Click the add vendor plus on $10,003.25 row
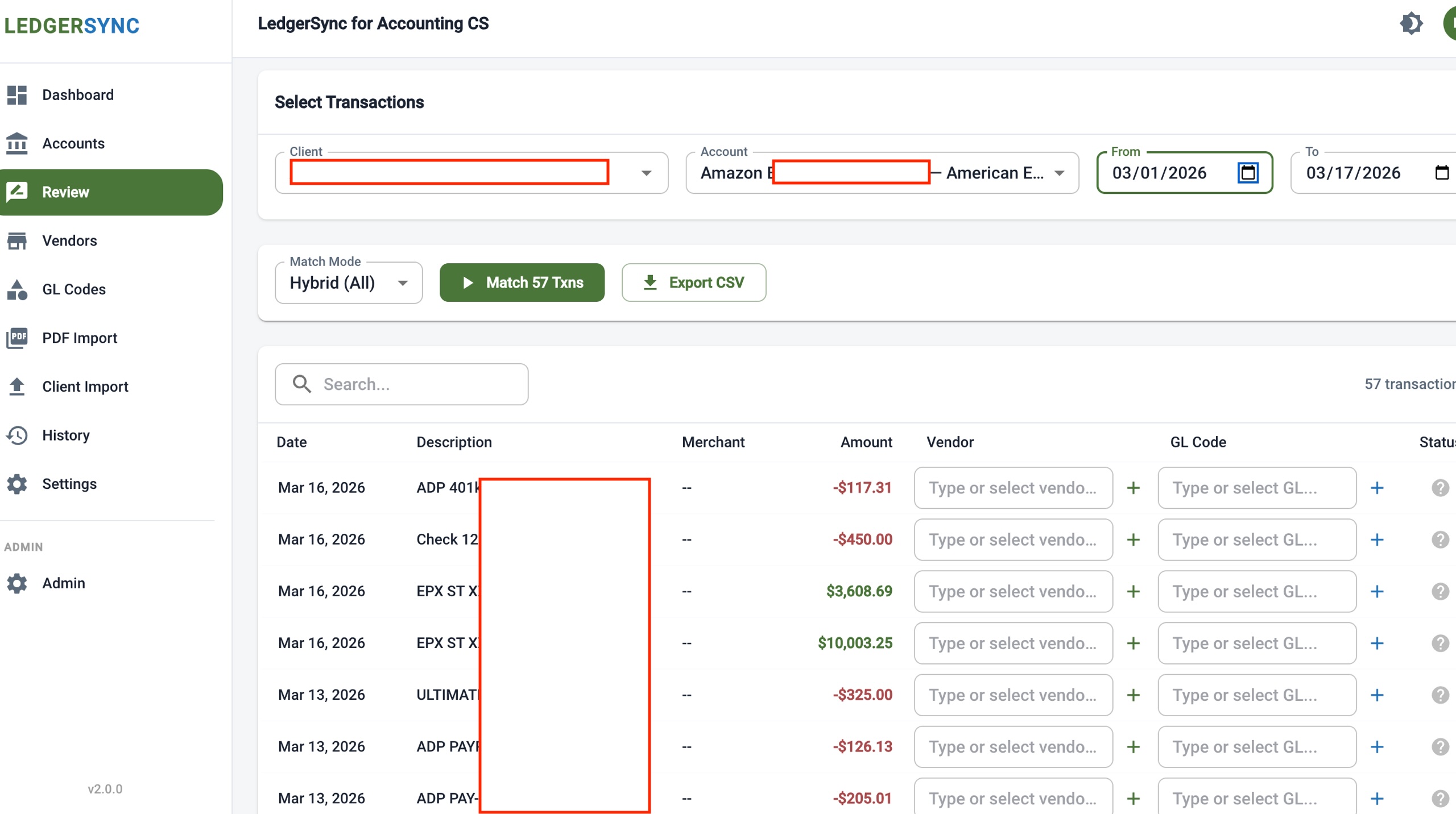Viewport: 1456px width, 814px height. tap(1134, 643)
